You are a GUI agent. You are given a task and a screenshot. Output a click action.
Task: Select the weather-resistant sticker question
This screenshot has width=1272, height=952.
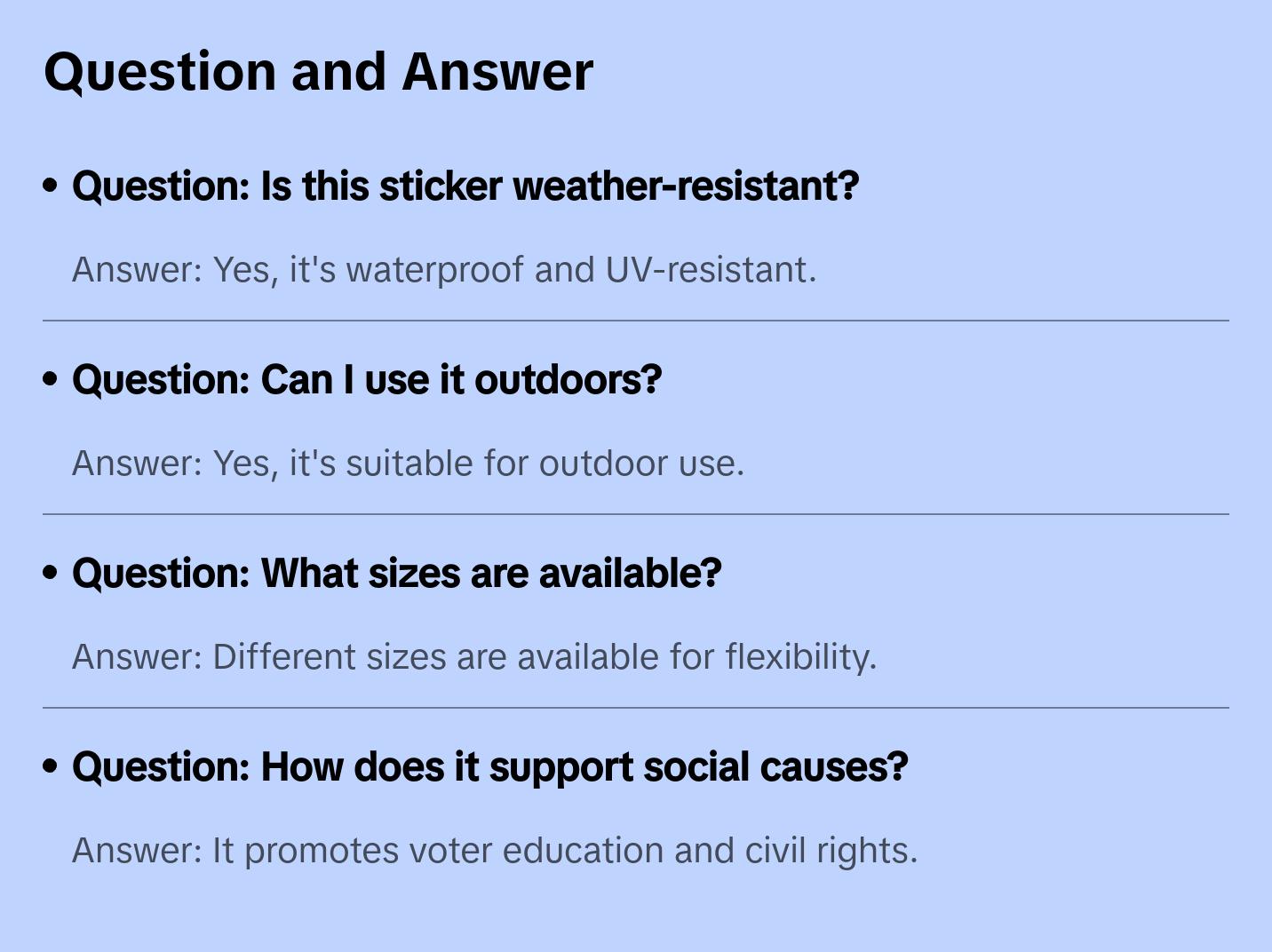(465, 186)
